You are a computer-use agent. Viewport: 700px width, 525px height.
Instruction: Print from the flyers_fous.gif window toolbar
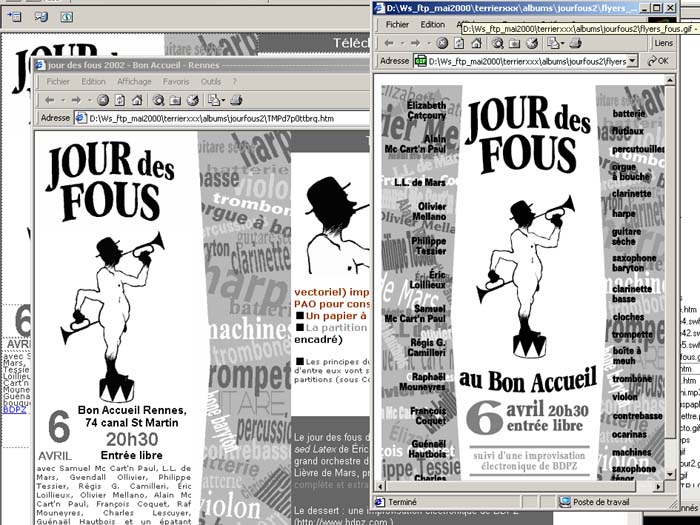click(576, 43)
